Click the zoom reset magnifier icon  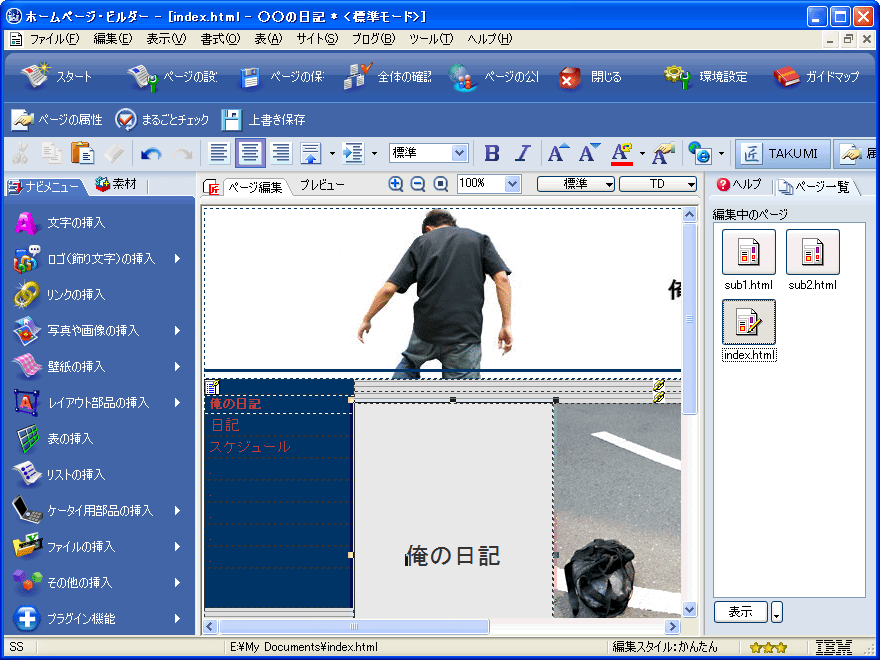tap(441, 184)
